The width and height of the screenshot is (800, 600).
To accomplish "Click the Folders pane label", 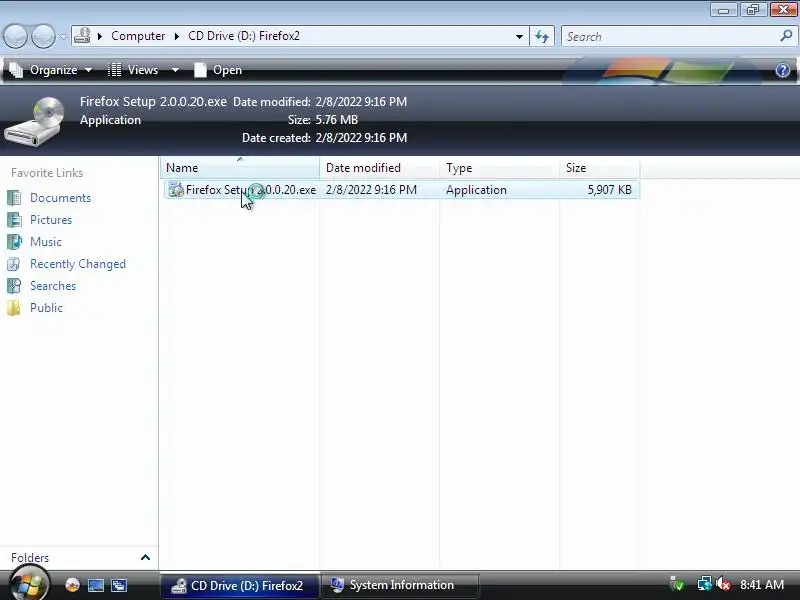I will point(30,558).
